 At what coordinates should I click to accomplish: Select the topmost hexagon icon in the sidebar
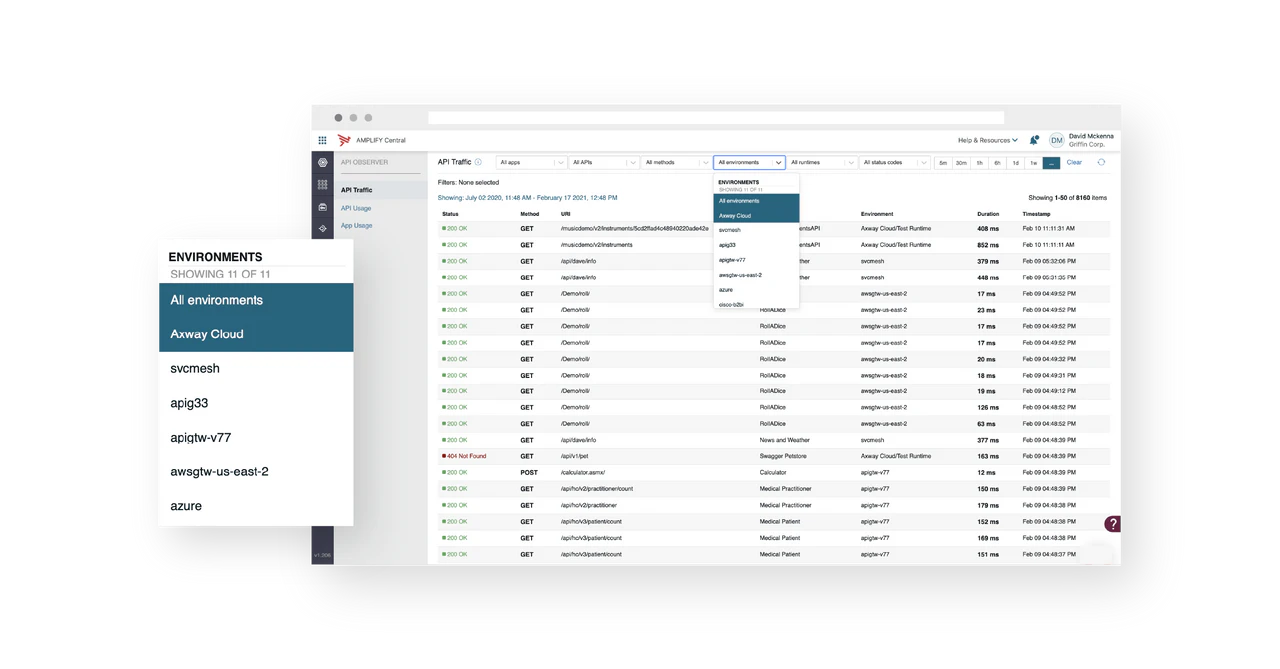coord(322,161)
